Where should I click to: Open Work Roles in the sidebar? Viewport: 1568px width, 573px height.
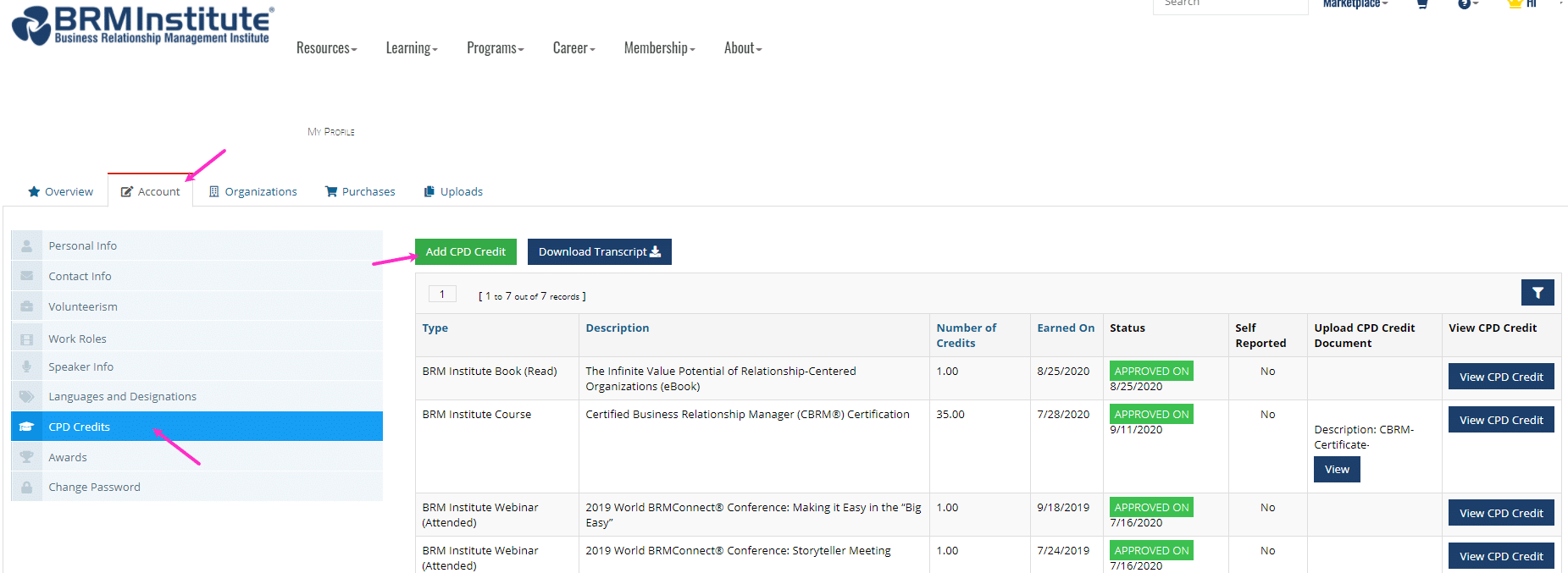[x=197, y=339]
